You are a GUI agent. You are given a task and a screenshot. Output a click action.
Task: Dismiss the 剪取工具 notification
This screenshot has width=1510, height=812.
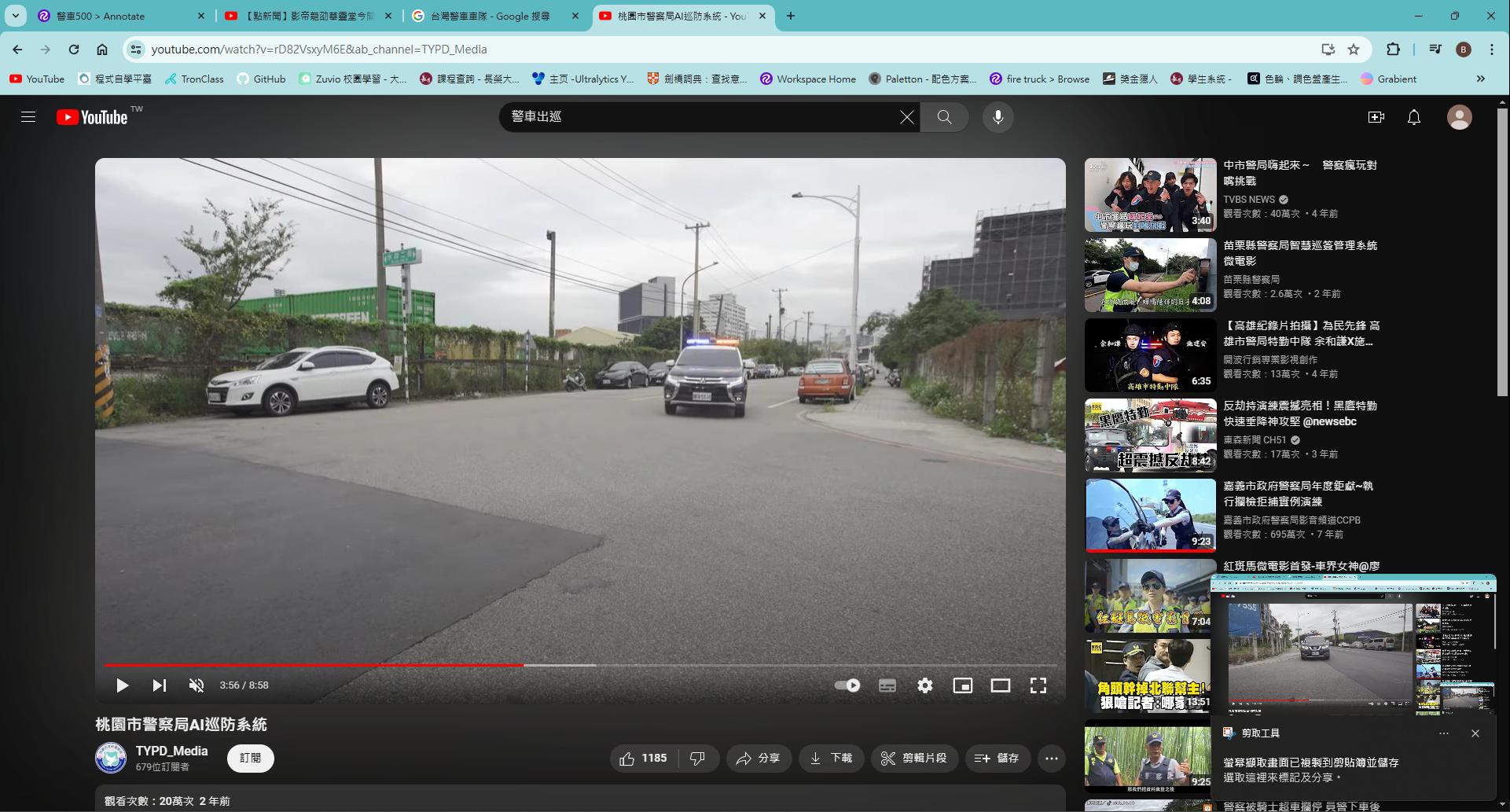point(1475,733)
